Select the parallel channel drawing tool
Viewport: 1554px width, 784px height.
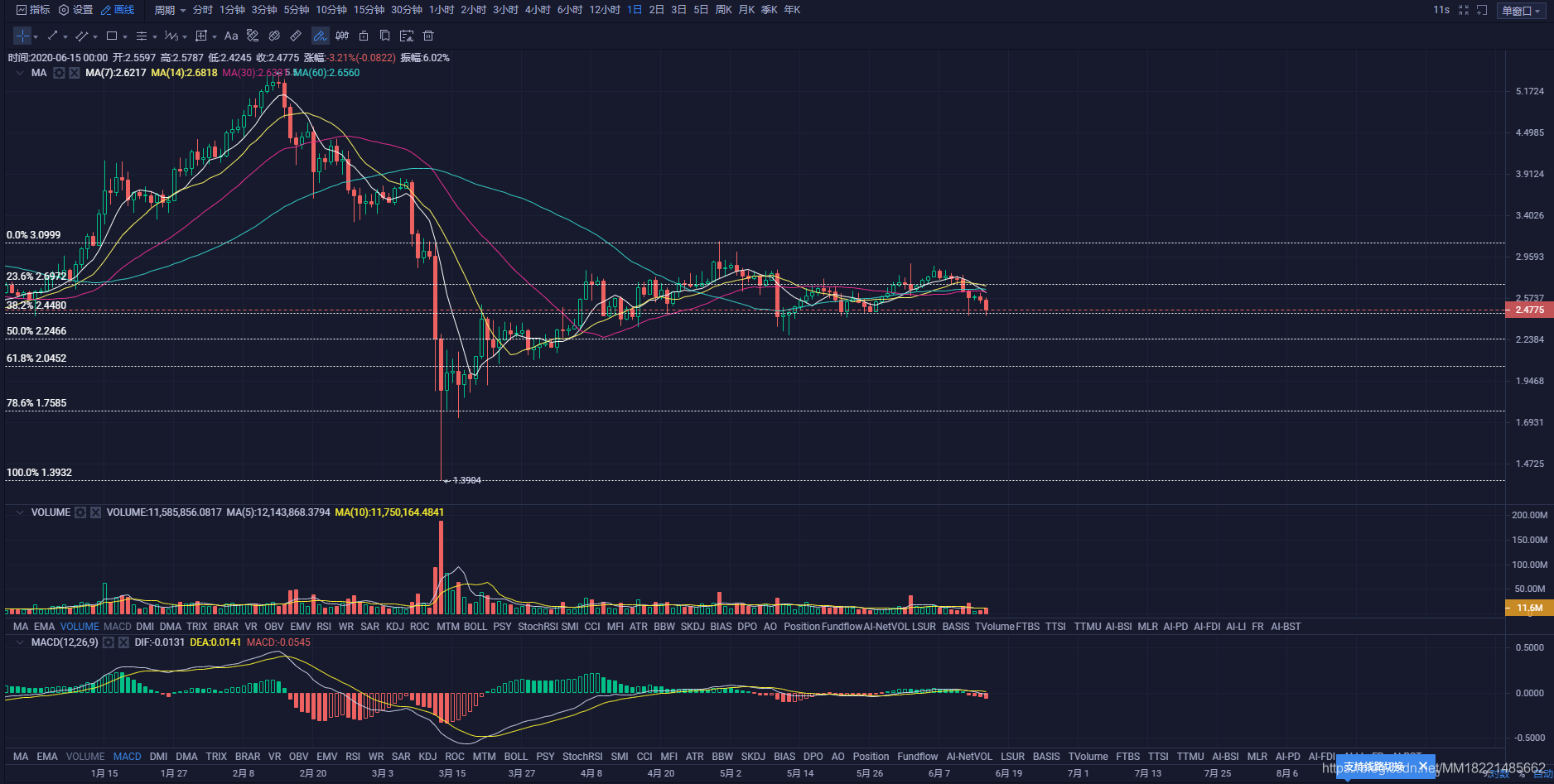pos(81,36)
